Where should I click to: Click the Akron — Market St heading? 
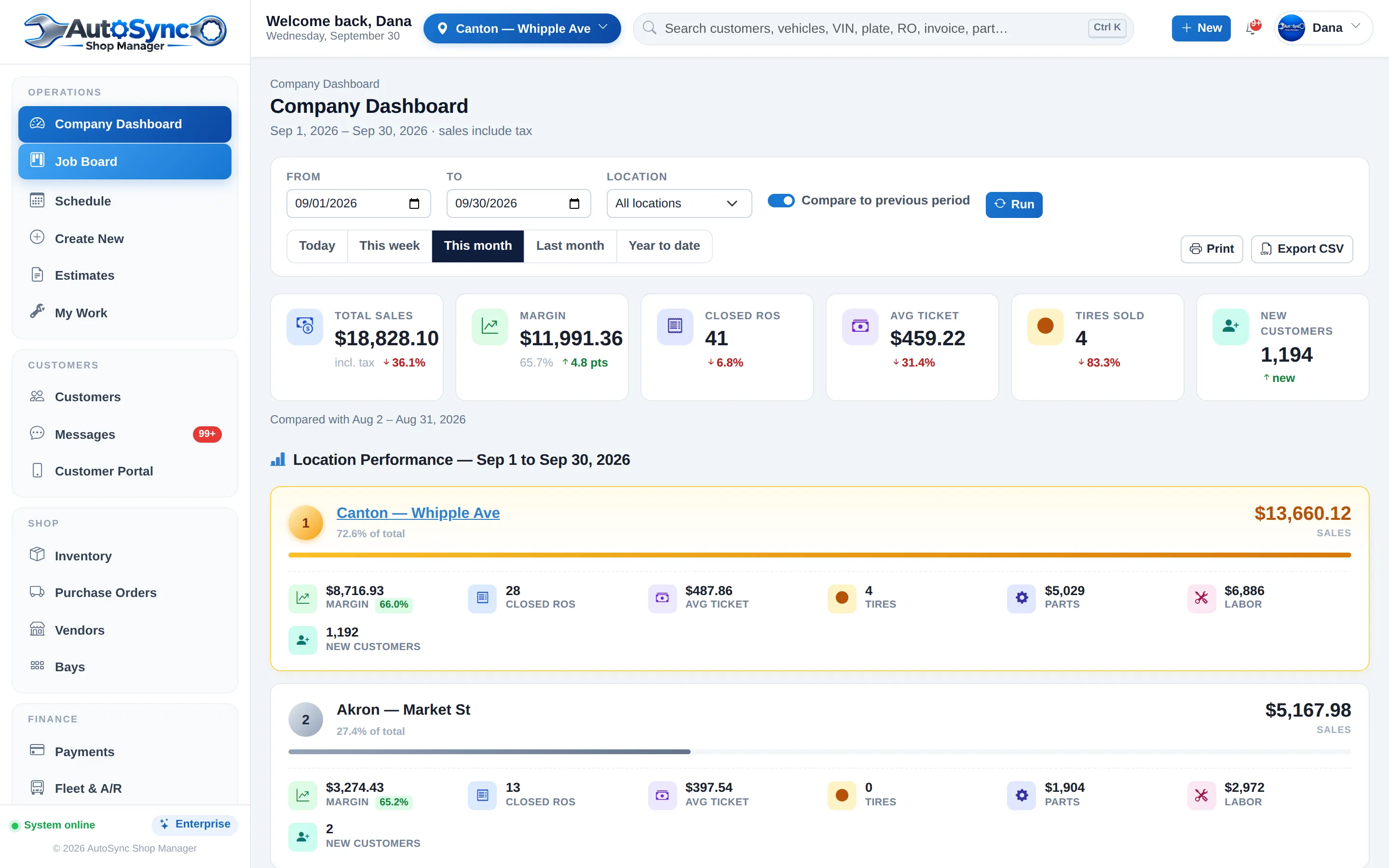(403, 709)
